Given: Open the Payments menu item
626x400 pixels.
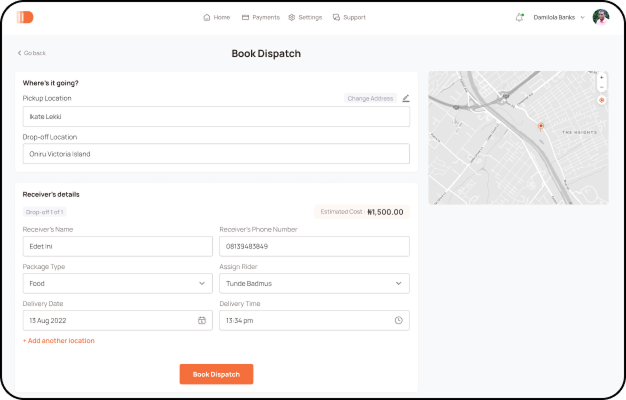Looking at the screenshot, I should coord(261,17).
